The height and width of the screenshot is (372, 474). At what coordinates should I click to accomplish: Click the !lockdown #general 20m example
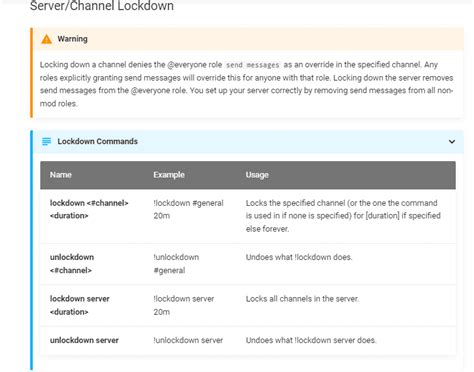pyautogui.click(x=188, y=209)
